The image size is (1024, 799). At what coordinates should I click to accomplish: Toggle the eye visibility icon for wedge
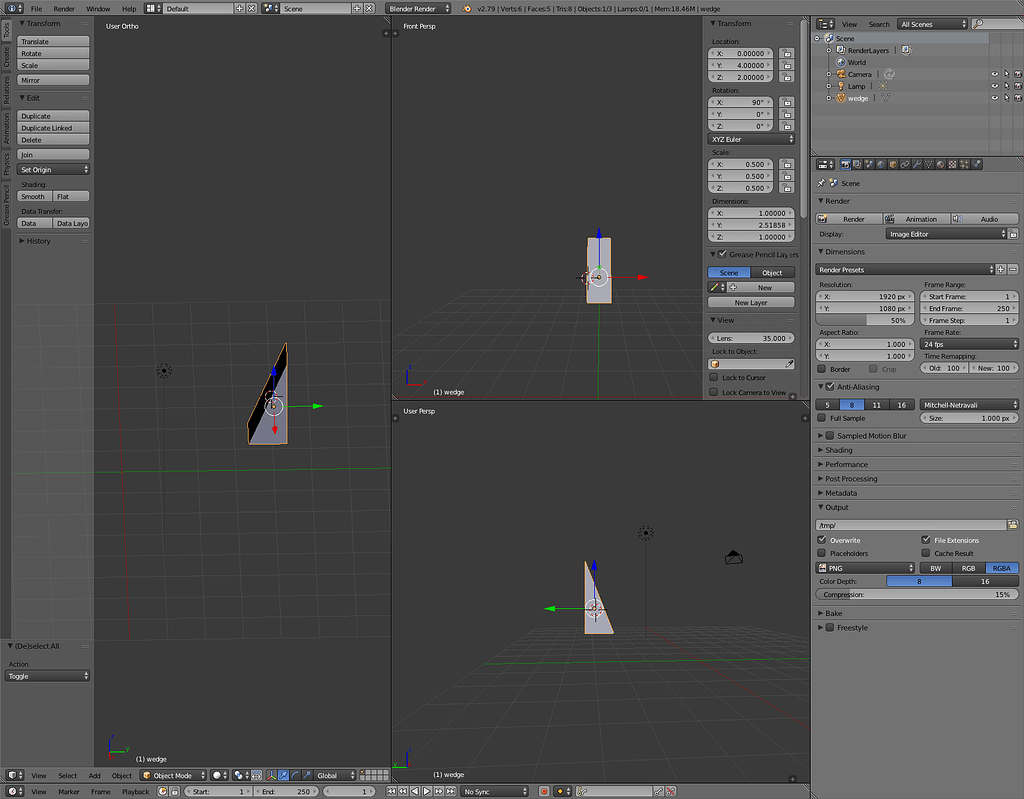click(994, 97)
